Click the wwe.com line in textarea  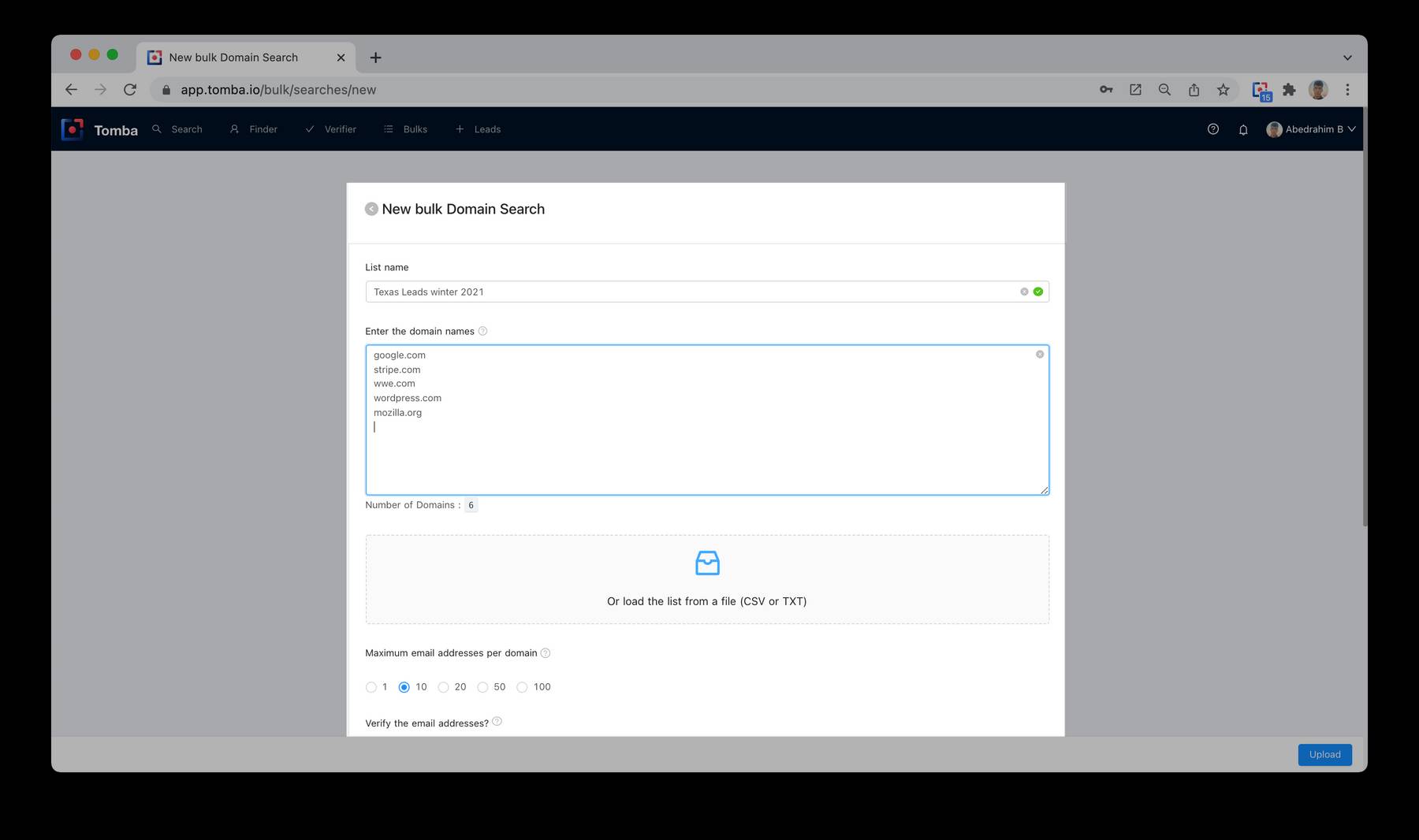click(x=394, y=384)
